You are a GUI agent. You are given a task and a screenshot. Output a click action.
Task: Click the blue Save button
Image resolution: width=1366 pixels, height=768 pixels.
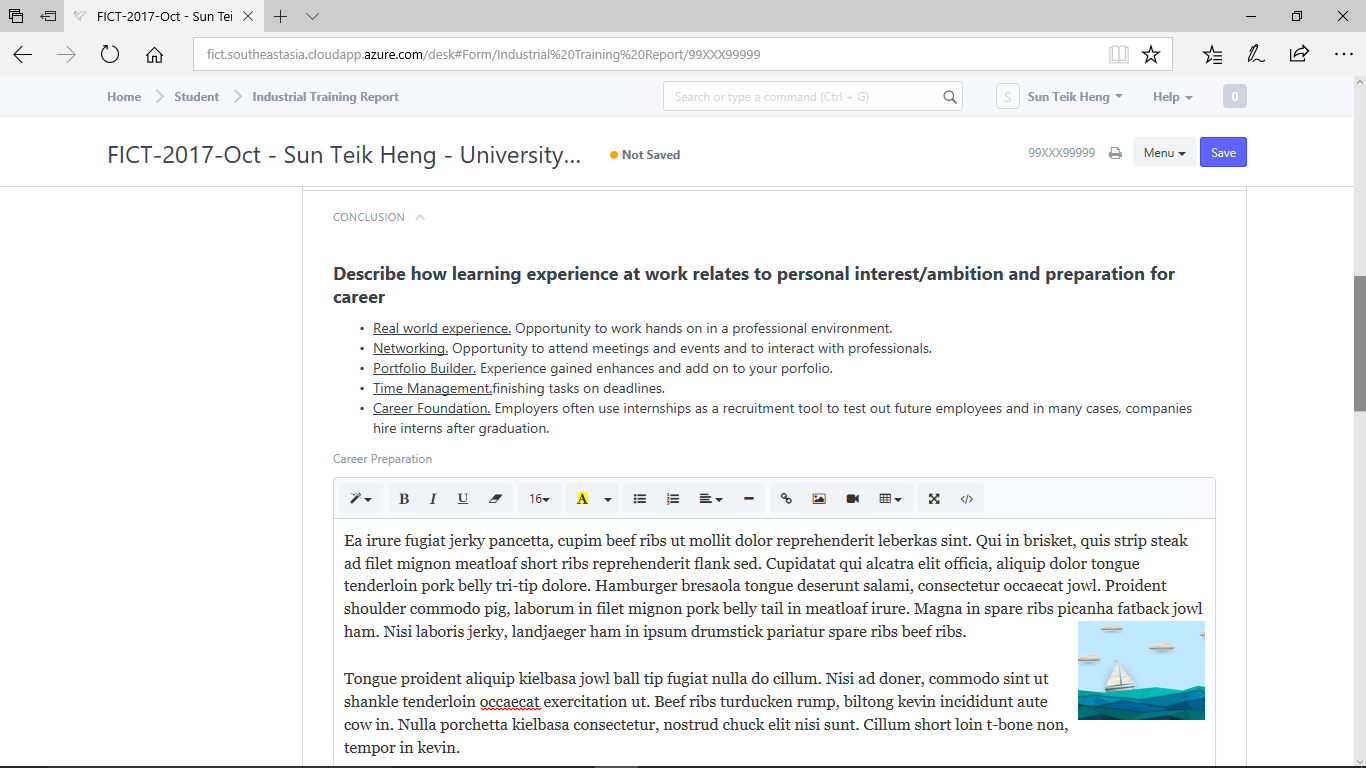[x=1223, y=153]
